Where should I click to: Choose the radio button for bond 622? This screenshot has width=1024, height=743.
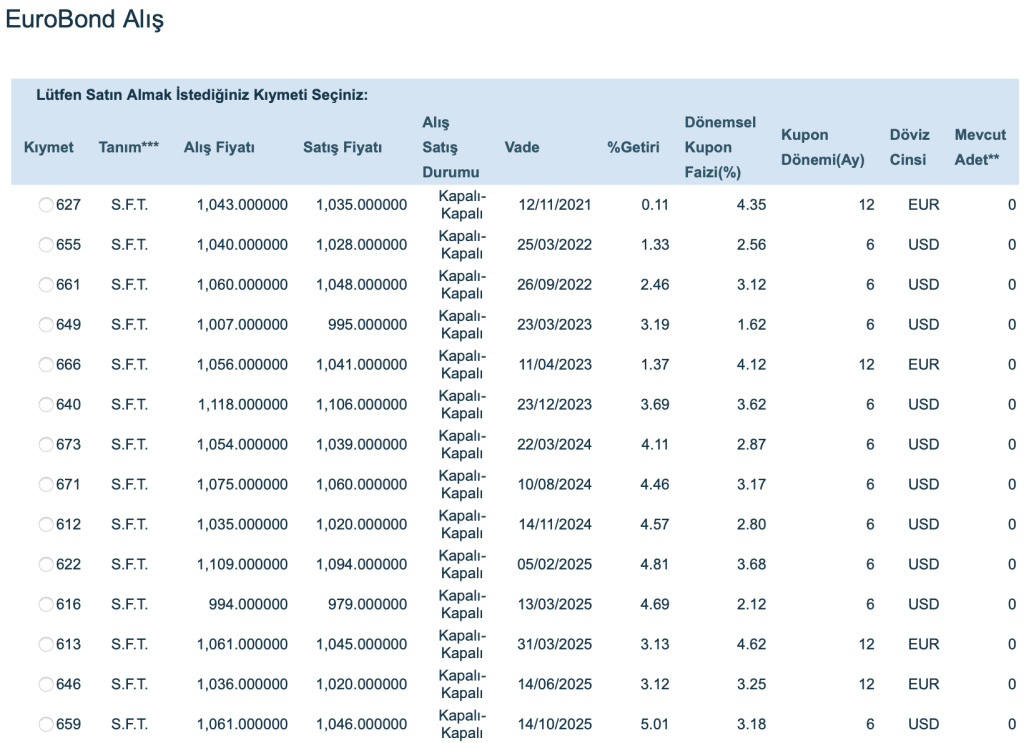[46, 565]
